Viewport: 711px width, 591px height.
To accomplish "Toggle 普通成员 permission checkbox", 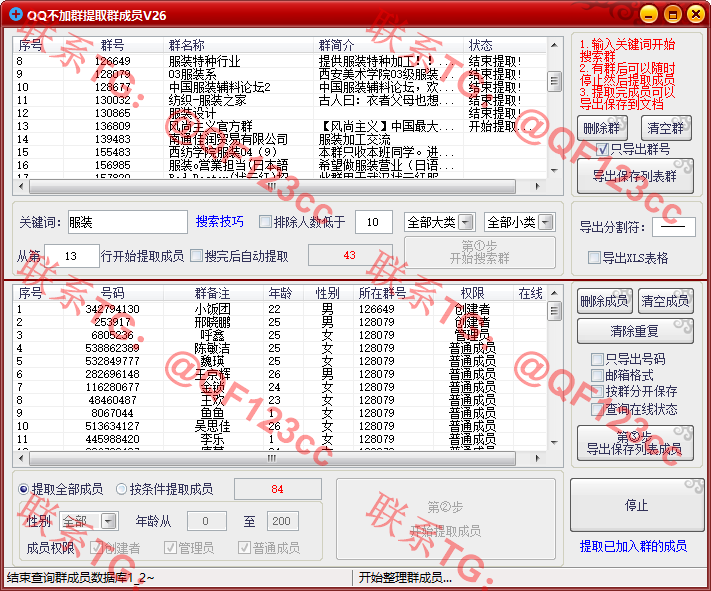I will click(244, 548).
